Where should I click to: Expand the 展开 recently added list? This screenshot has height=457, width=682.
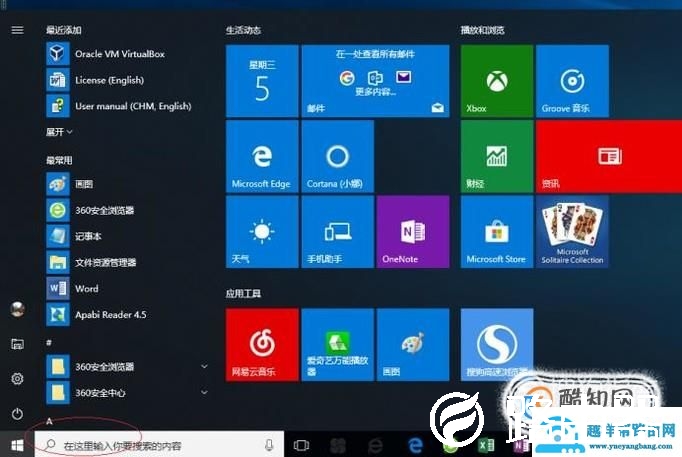(59, 132)
